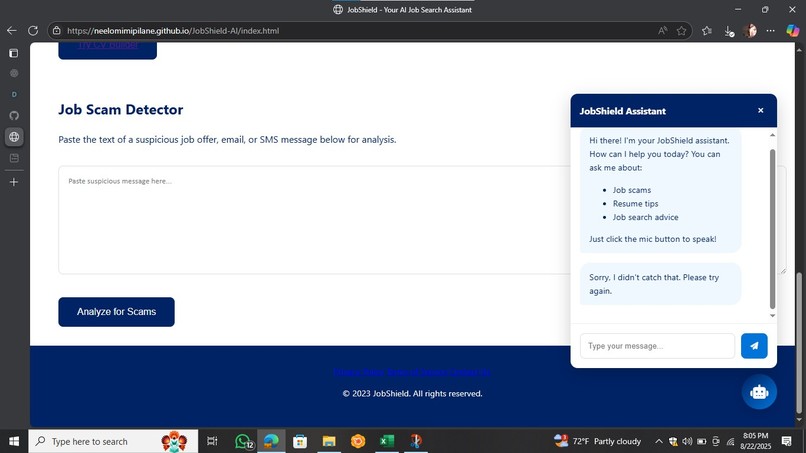The image size is (806, 453).
Task: Open the Copilot sidebar icon
Action: click(x=793, y=31)
